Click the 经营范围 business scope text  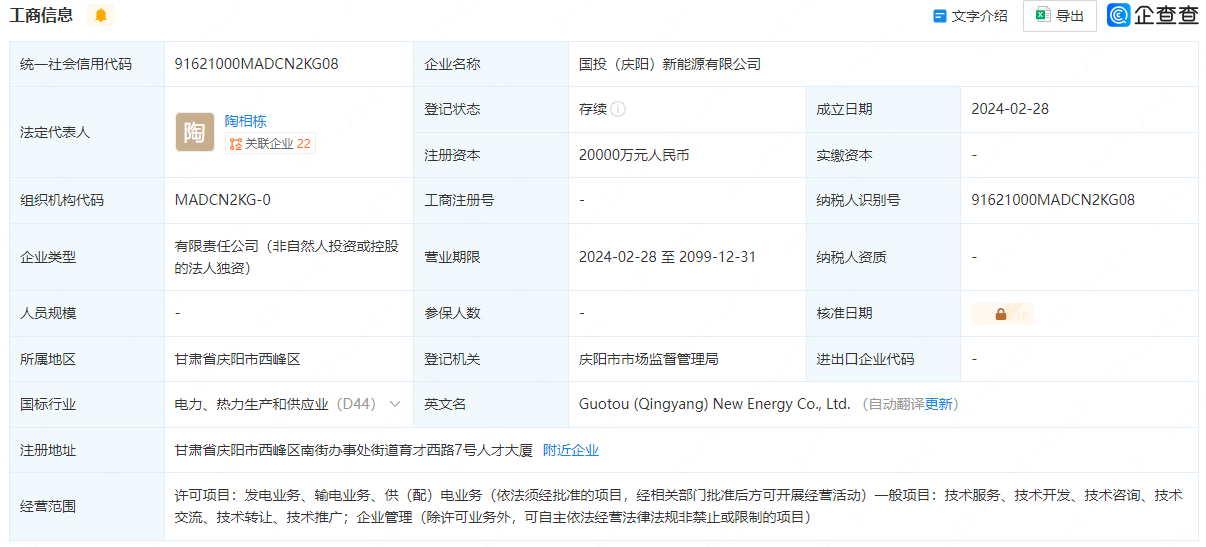pyautogui.click(x=678, y=506)
